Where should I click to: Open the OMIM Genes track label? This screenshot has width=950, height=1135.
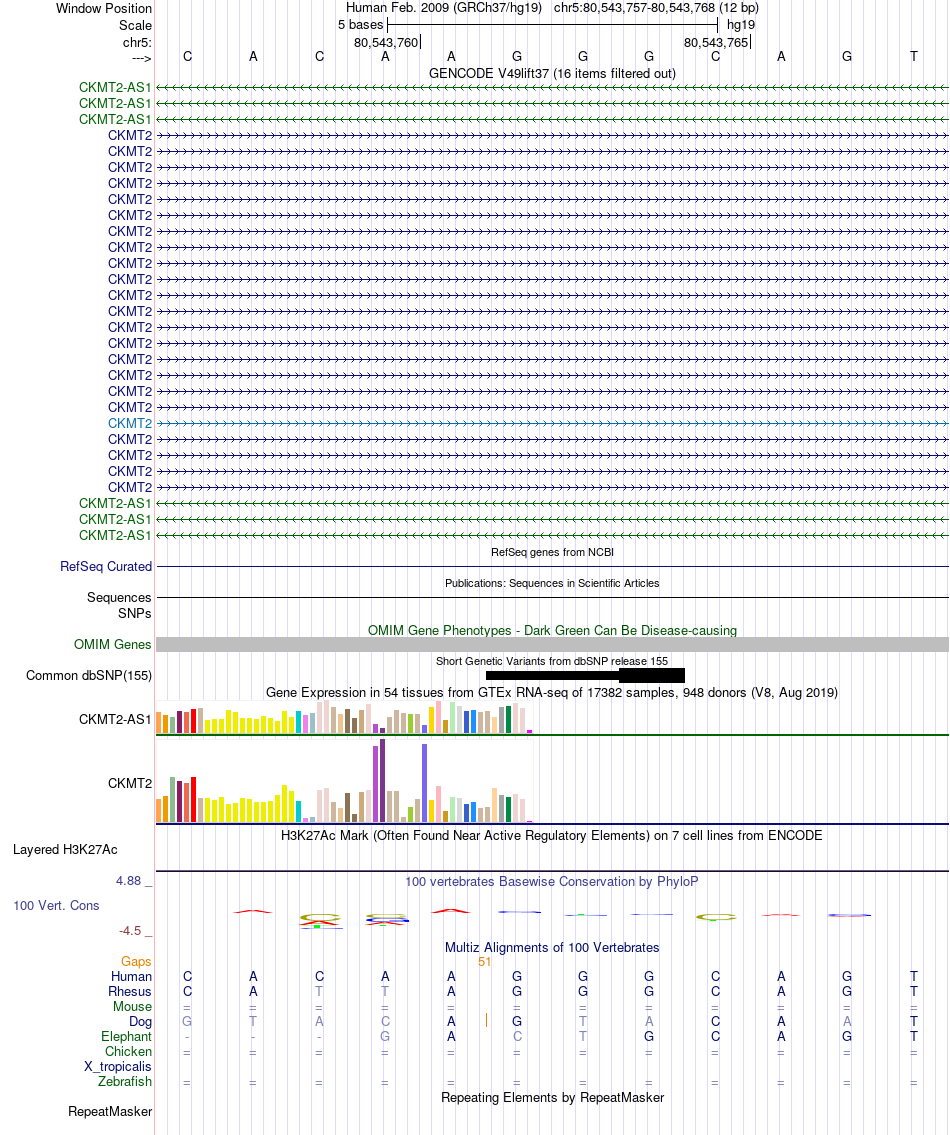[113, 644]
